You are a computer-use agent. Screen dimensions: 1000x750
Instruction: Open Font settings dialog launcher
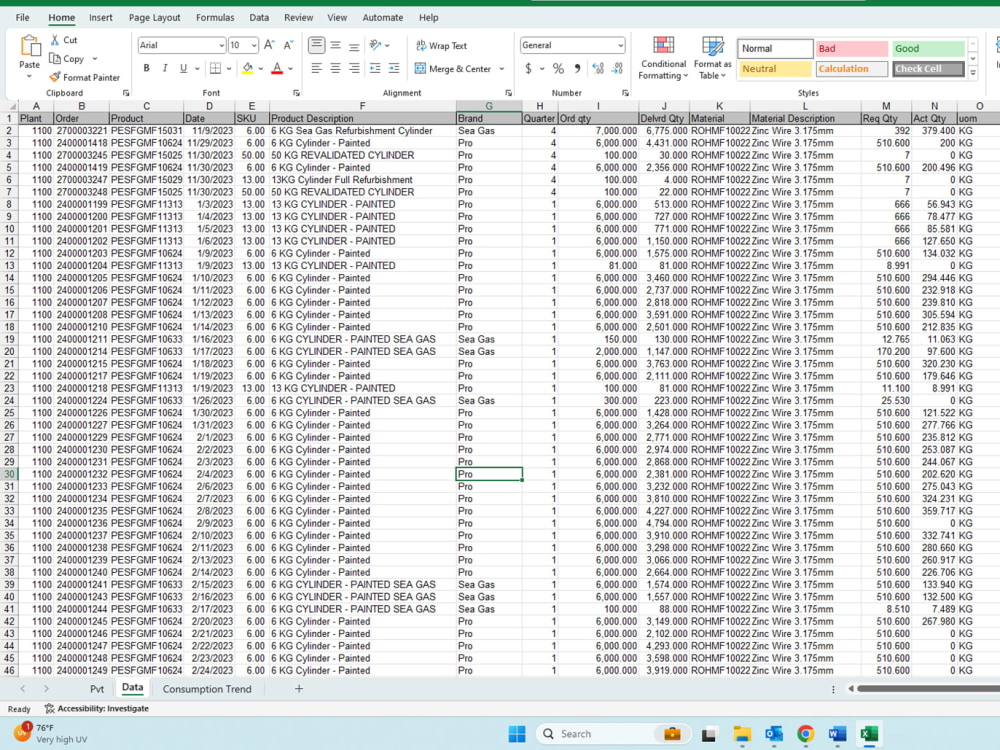coord(297,93)
